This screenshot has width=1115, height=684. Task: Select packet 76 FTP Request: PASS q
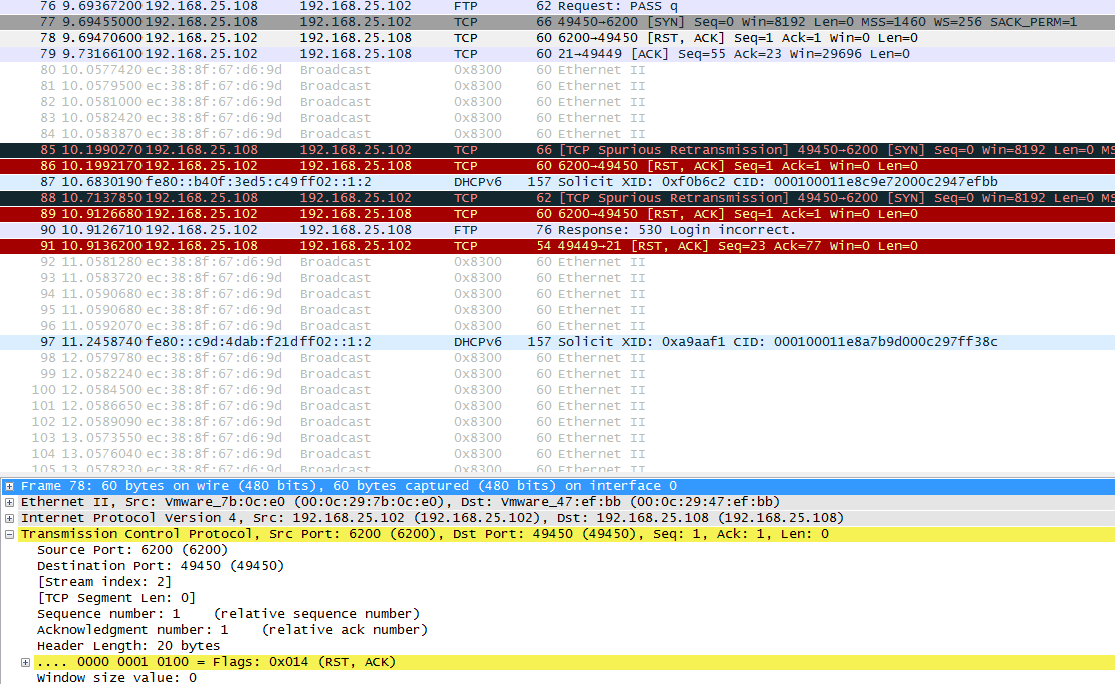pyautogui.click(x=500, y=6)
